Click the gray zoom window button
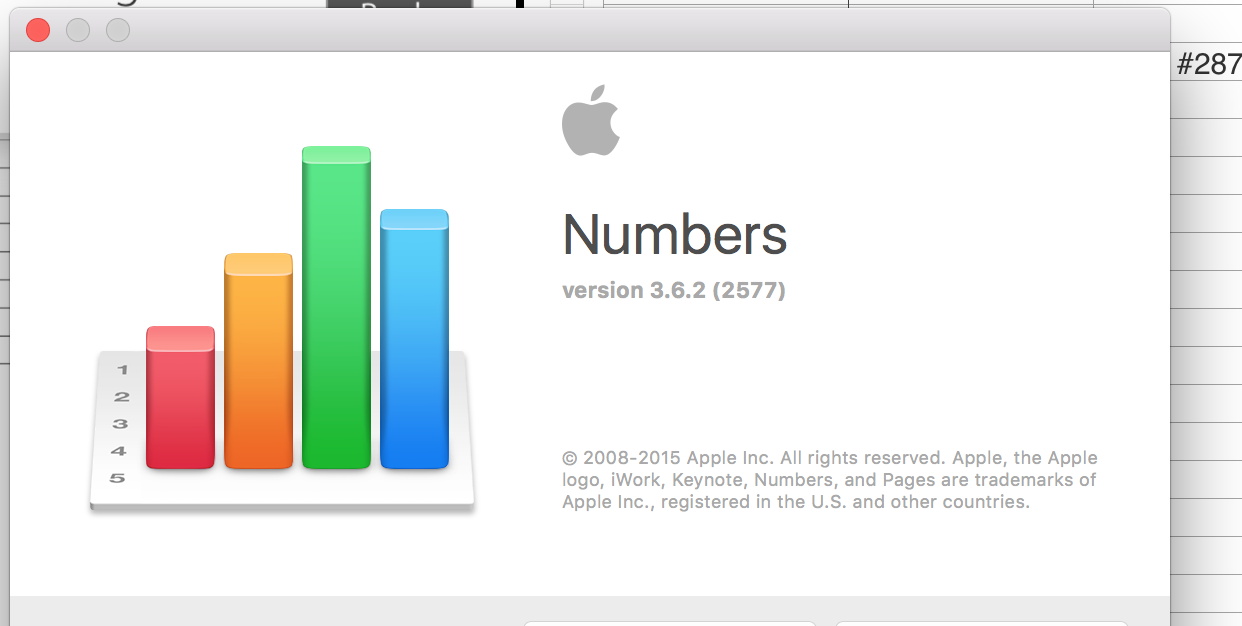Image resolution: width=1242 pixels, height=626 pixels. point(118,30)
